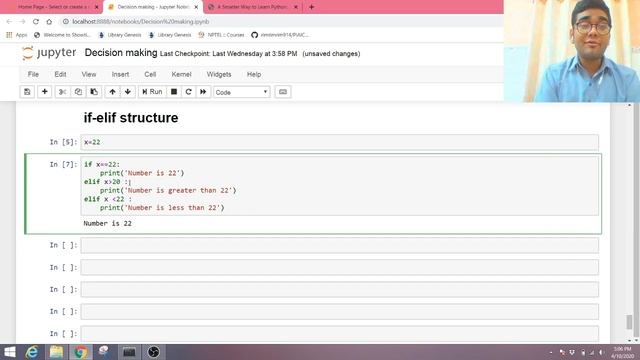Click the 'Number is 22' output text
640x360 pixels.
[x=107, y=223]
